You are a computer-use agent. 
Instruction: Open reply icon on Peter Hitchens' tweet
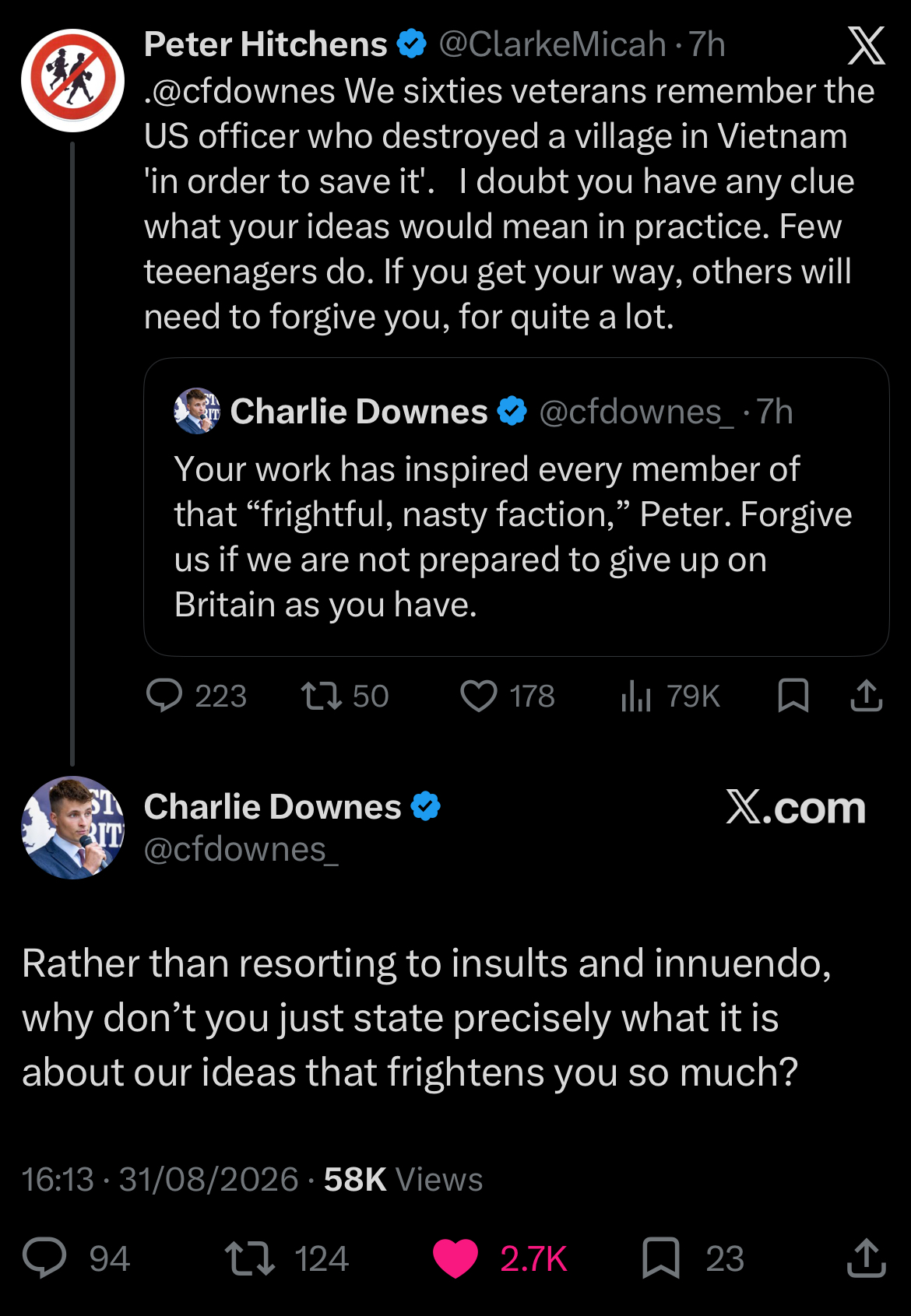click(164, 696)
